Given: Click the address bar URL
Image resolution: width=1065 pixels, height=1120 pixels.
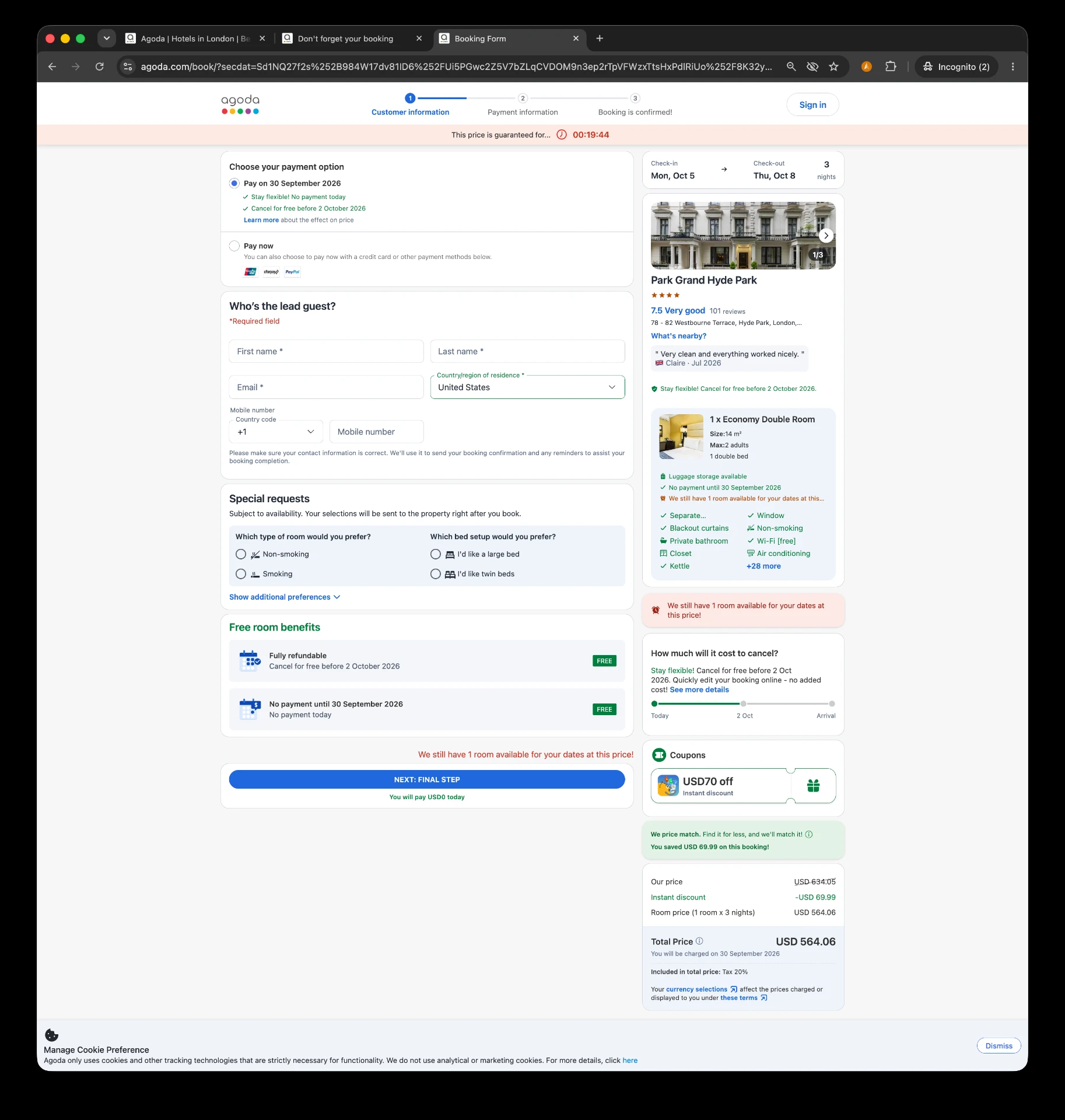Looking at the screenshot, I should point(457,66).
